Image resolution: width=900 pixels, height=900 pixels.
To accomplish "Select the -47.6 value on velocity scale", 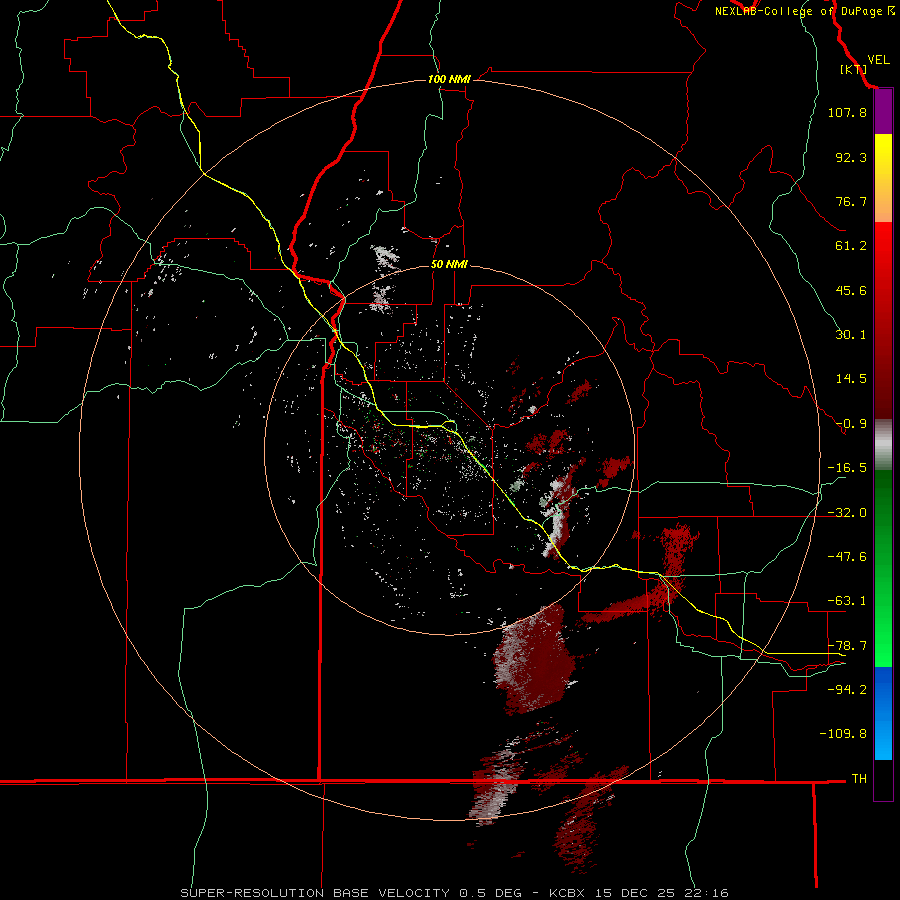I will click(847, 557).
